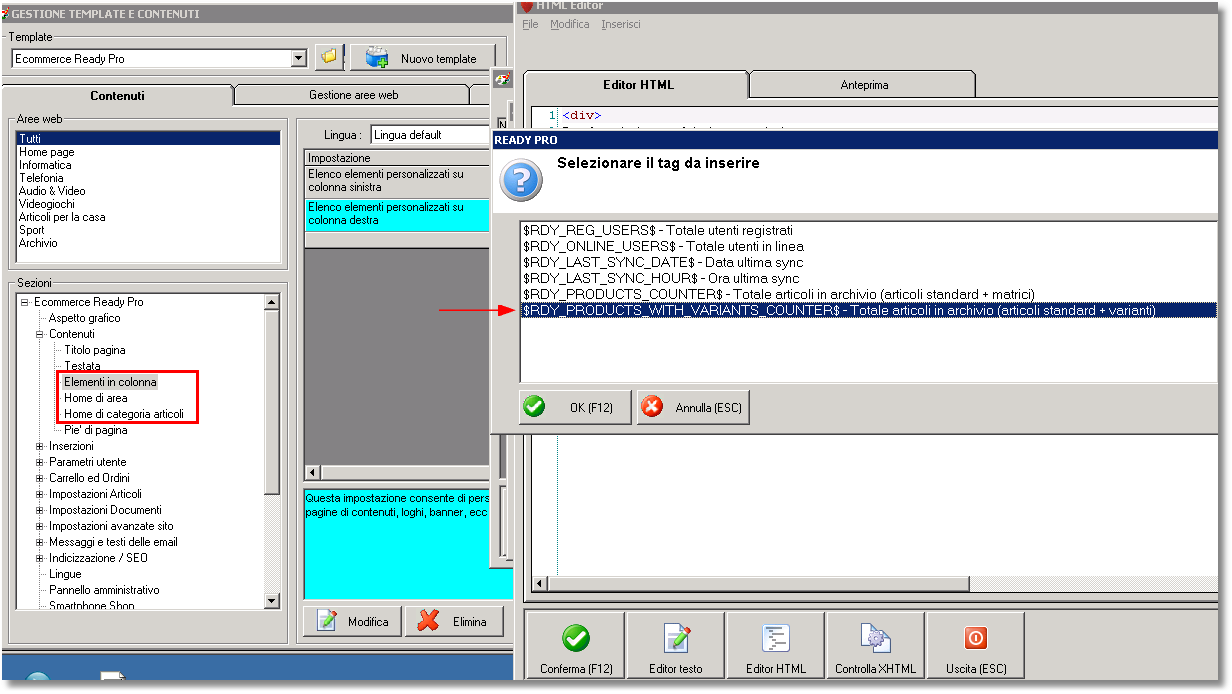This screenshot has height=694, width=1232.
Task: Select the Editor HTML tab at top
Action: coord(638,85)
